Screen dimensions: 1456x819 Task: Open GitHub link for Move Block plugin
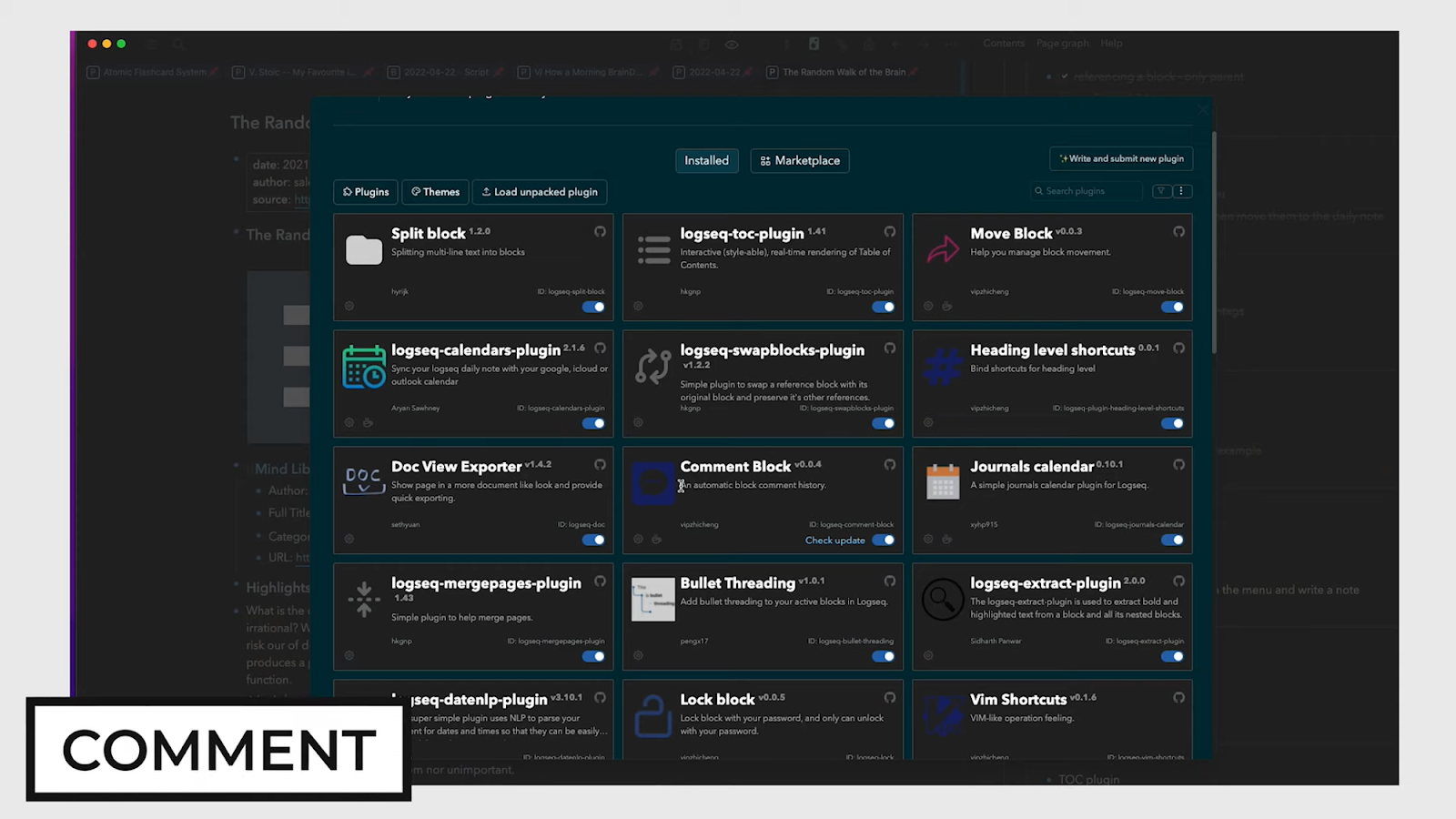tap(1178, 232)
